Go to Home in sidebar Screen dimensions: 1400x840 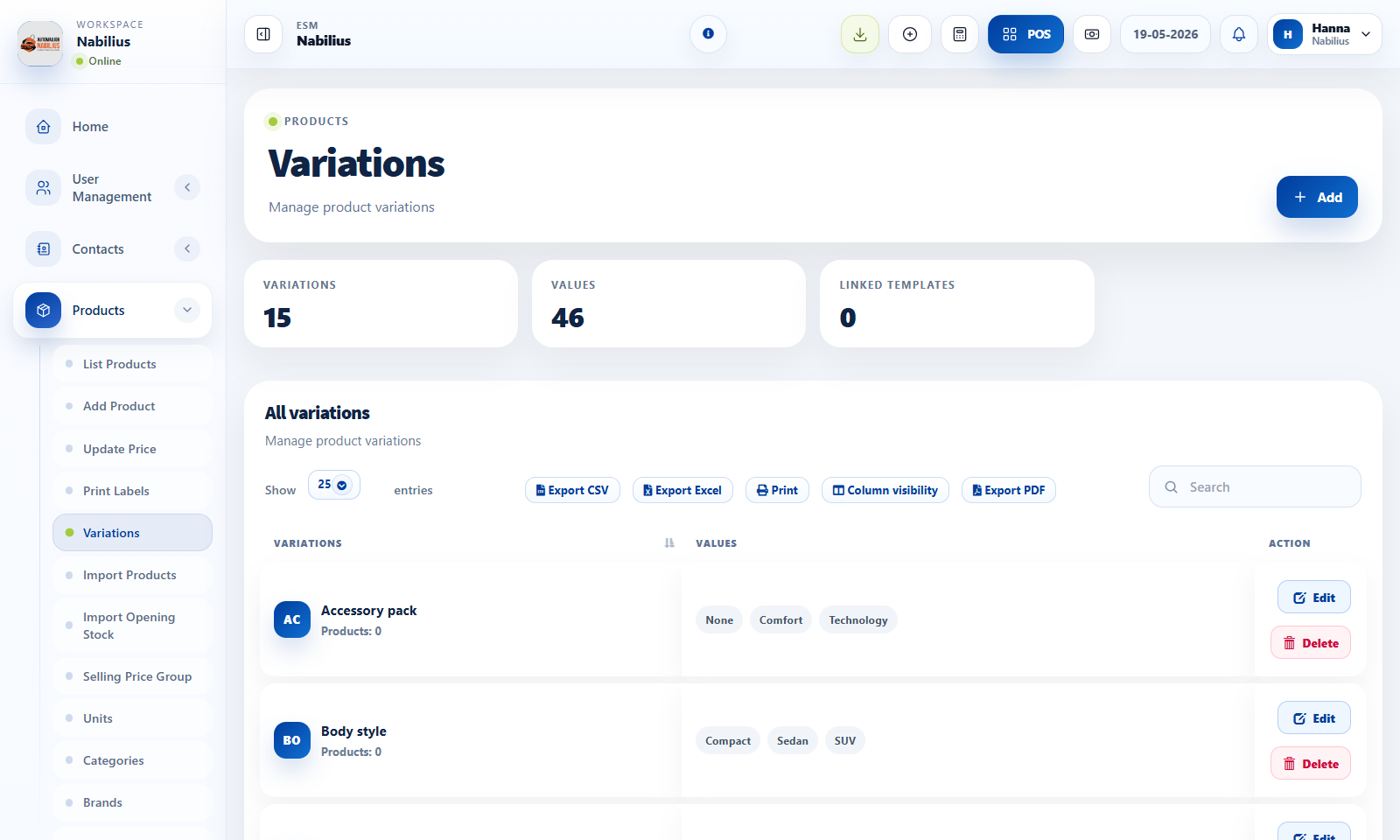[x=113, y=127]
